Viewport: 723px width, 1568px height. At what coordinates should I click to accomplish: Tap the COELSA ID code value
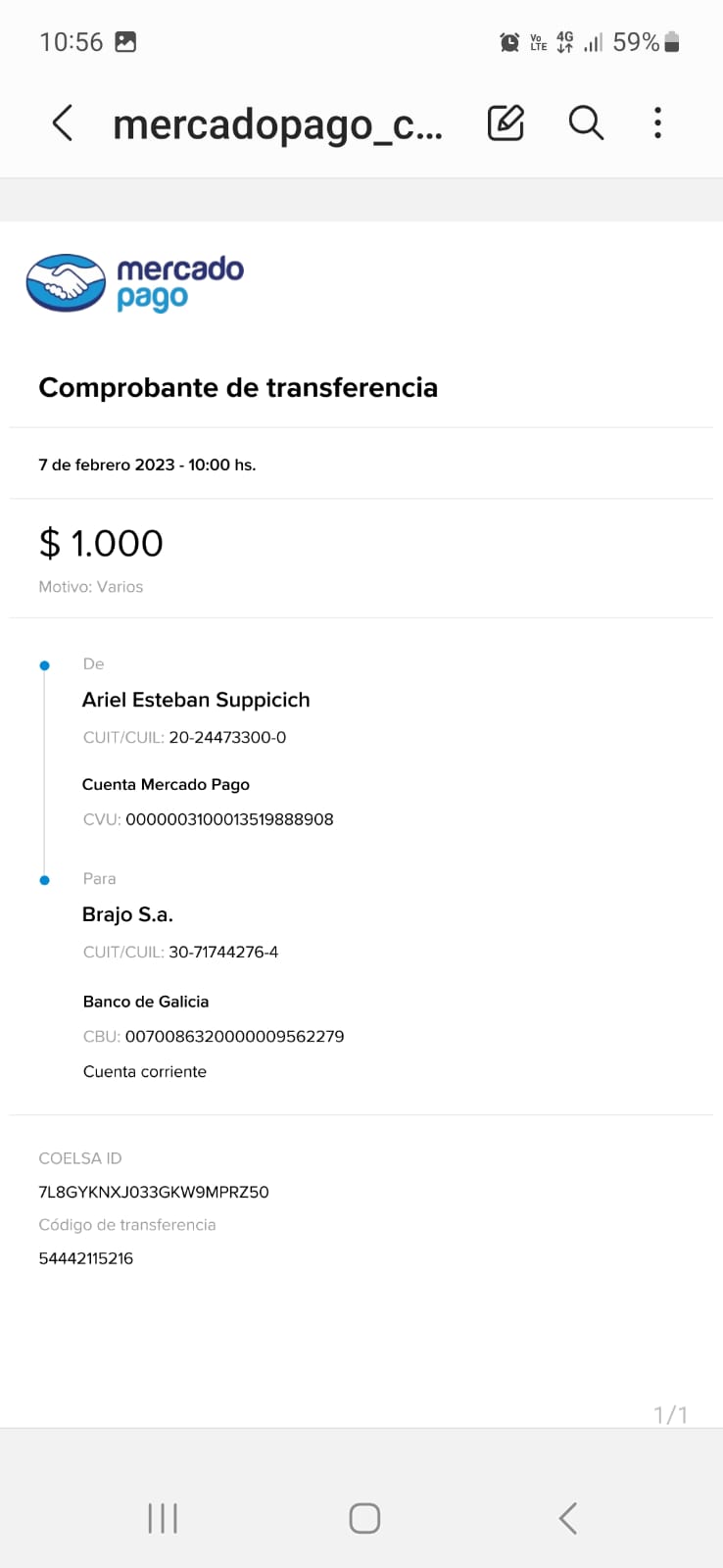[153, 1192]
